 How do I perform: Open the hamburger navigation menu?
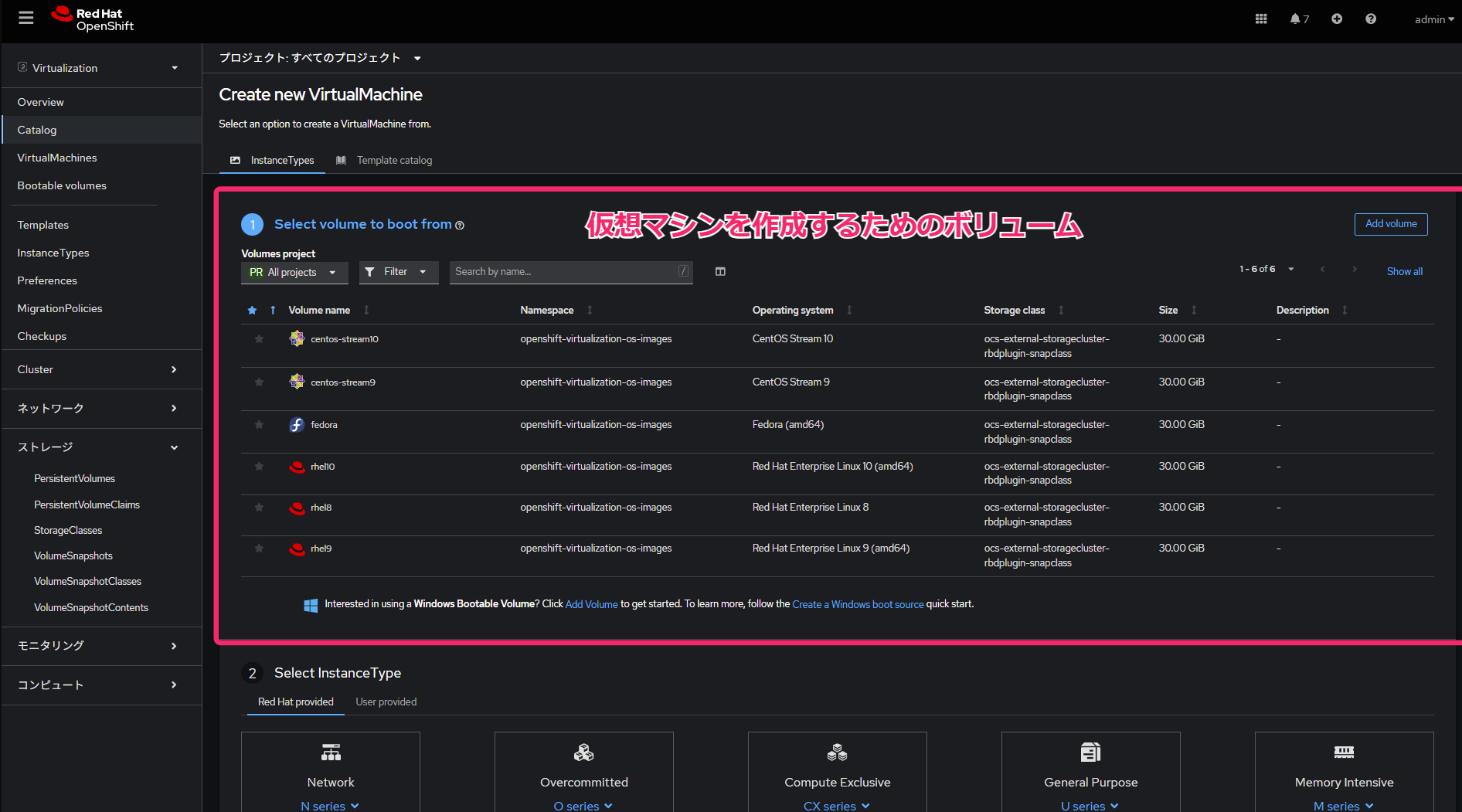point(26,18)
